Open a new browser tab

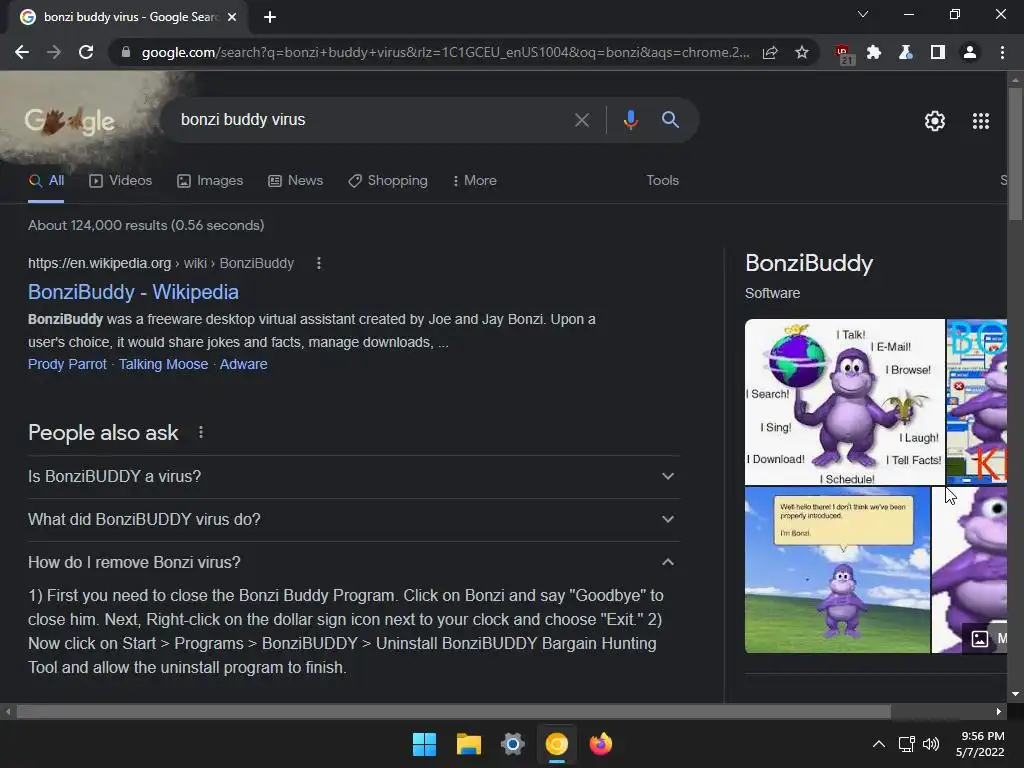tap(270, 17)
